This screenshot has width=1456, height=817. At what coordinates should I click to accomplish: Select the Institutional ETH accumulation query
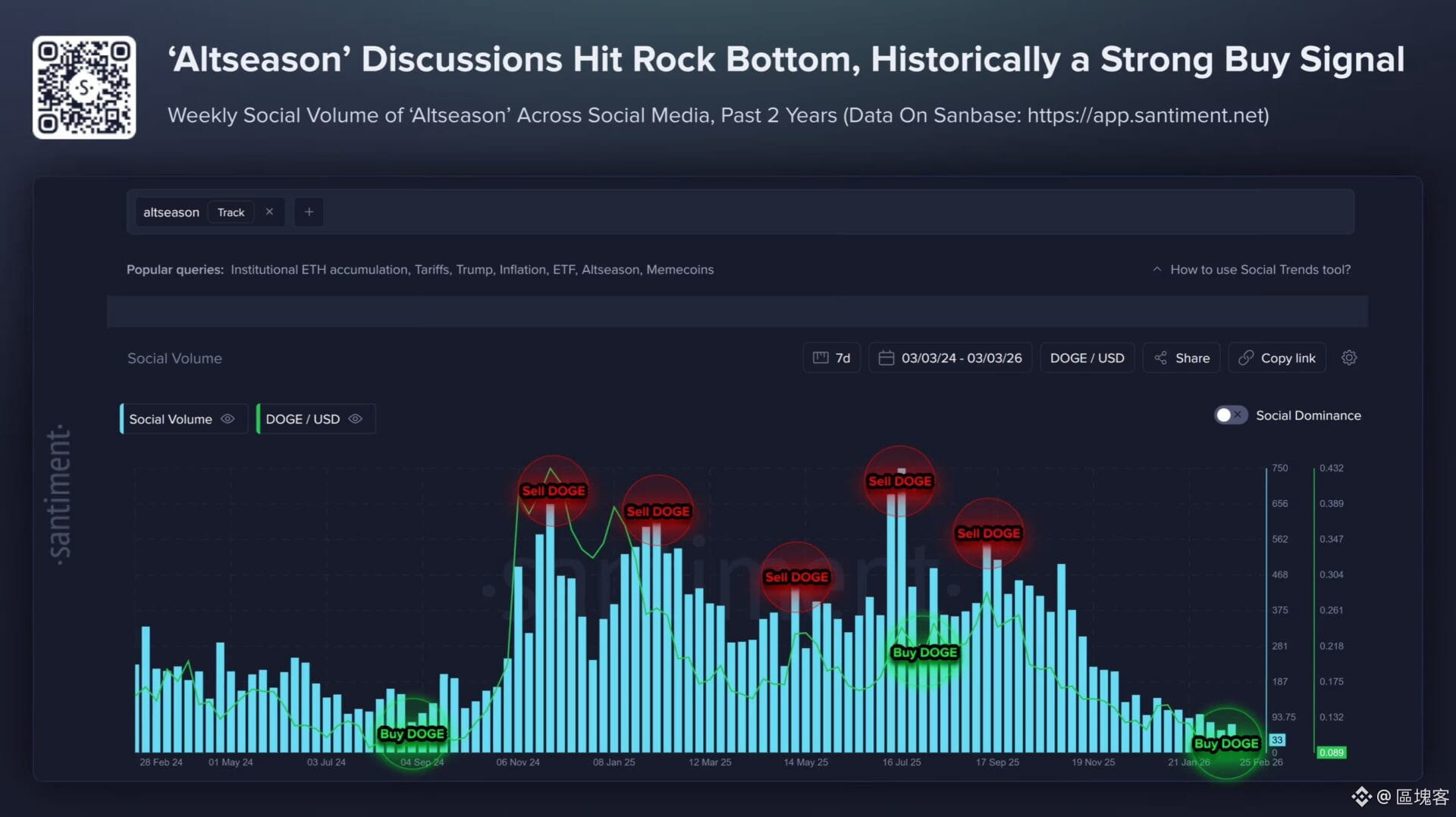tap(318, 270)
